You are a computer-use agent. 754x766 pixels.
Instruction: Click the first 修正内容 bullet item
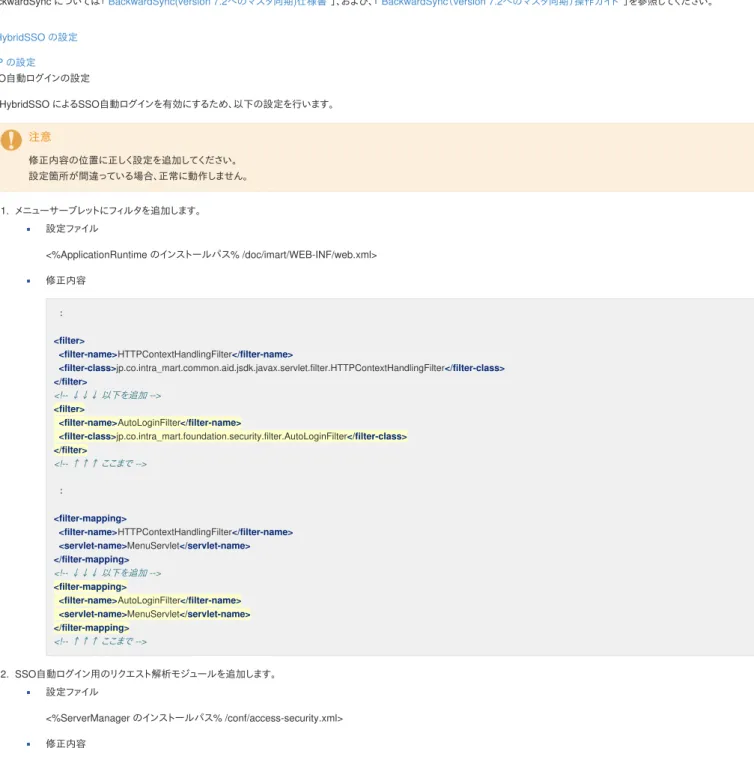(65, 280)
